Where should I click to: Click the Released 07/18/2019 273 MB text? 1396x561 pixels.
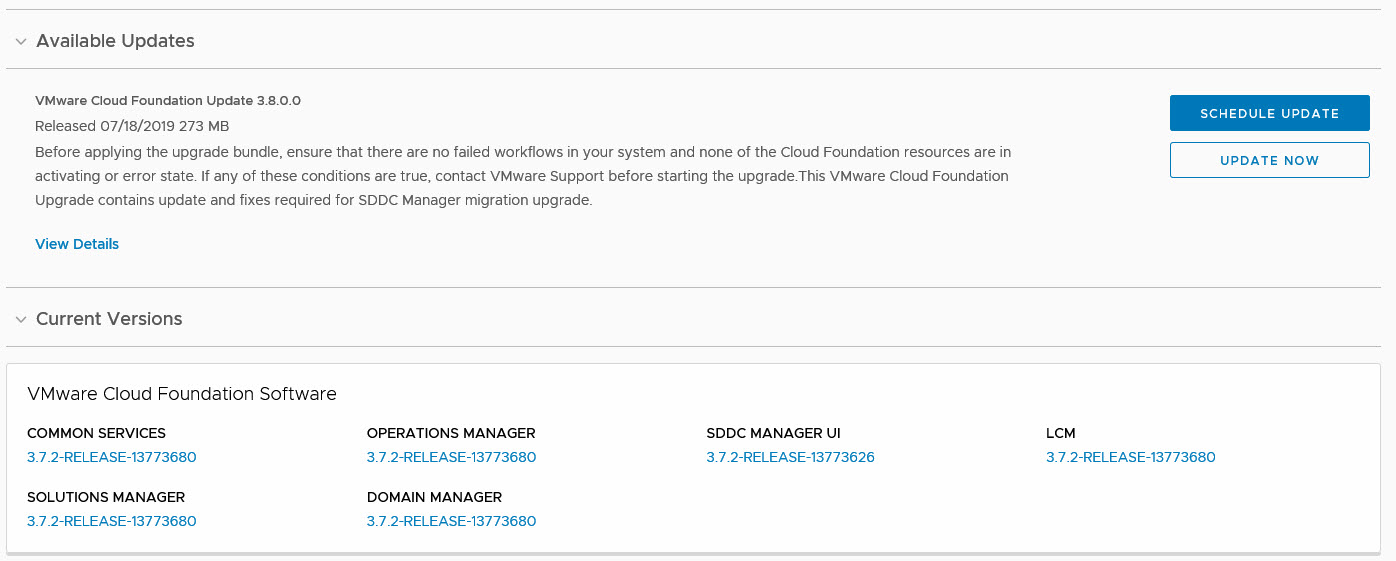(x=132, y=126)
